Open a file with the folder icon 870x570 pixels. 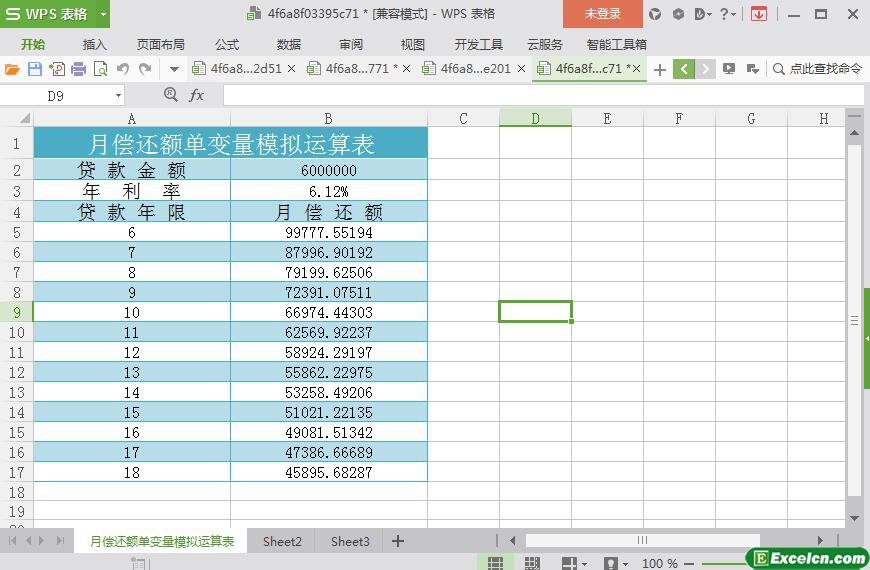point(12,69)
